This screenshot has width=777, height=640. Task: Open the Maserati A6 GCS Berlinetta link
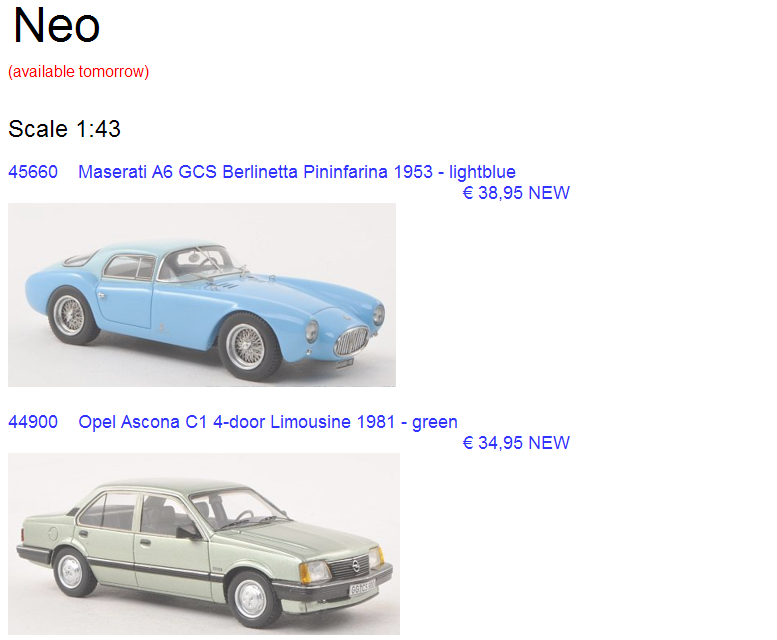(297, 172)
